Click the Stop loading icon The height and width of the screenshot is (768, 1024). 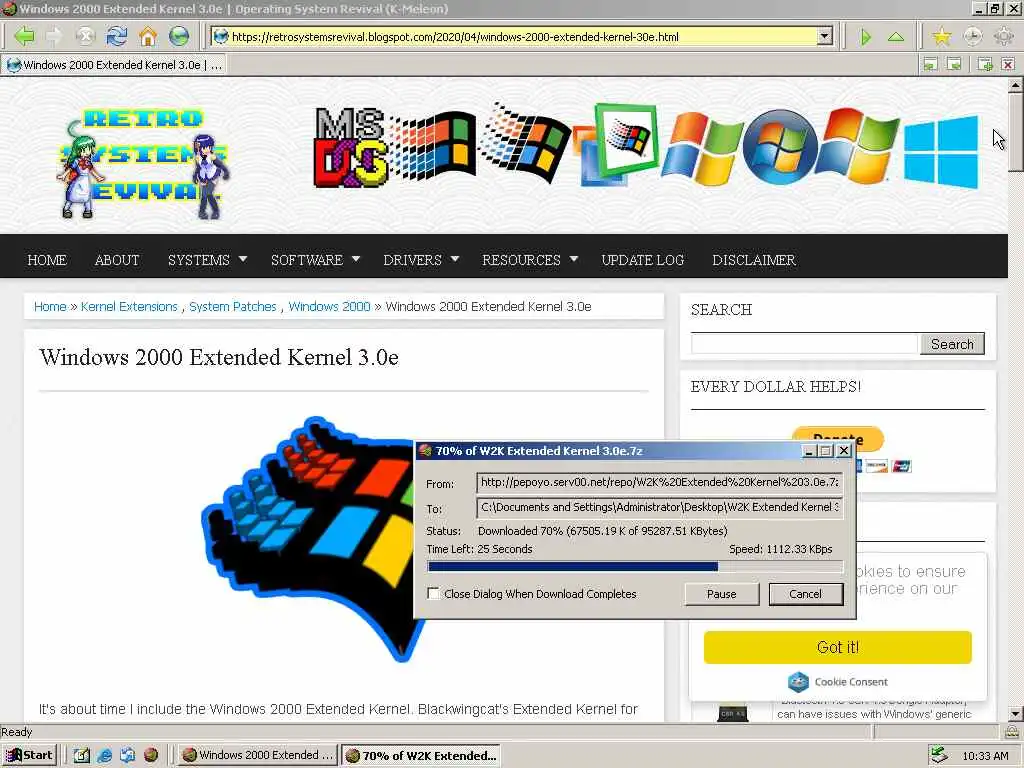pyautogui.click(x=85, y=36)
